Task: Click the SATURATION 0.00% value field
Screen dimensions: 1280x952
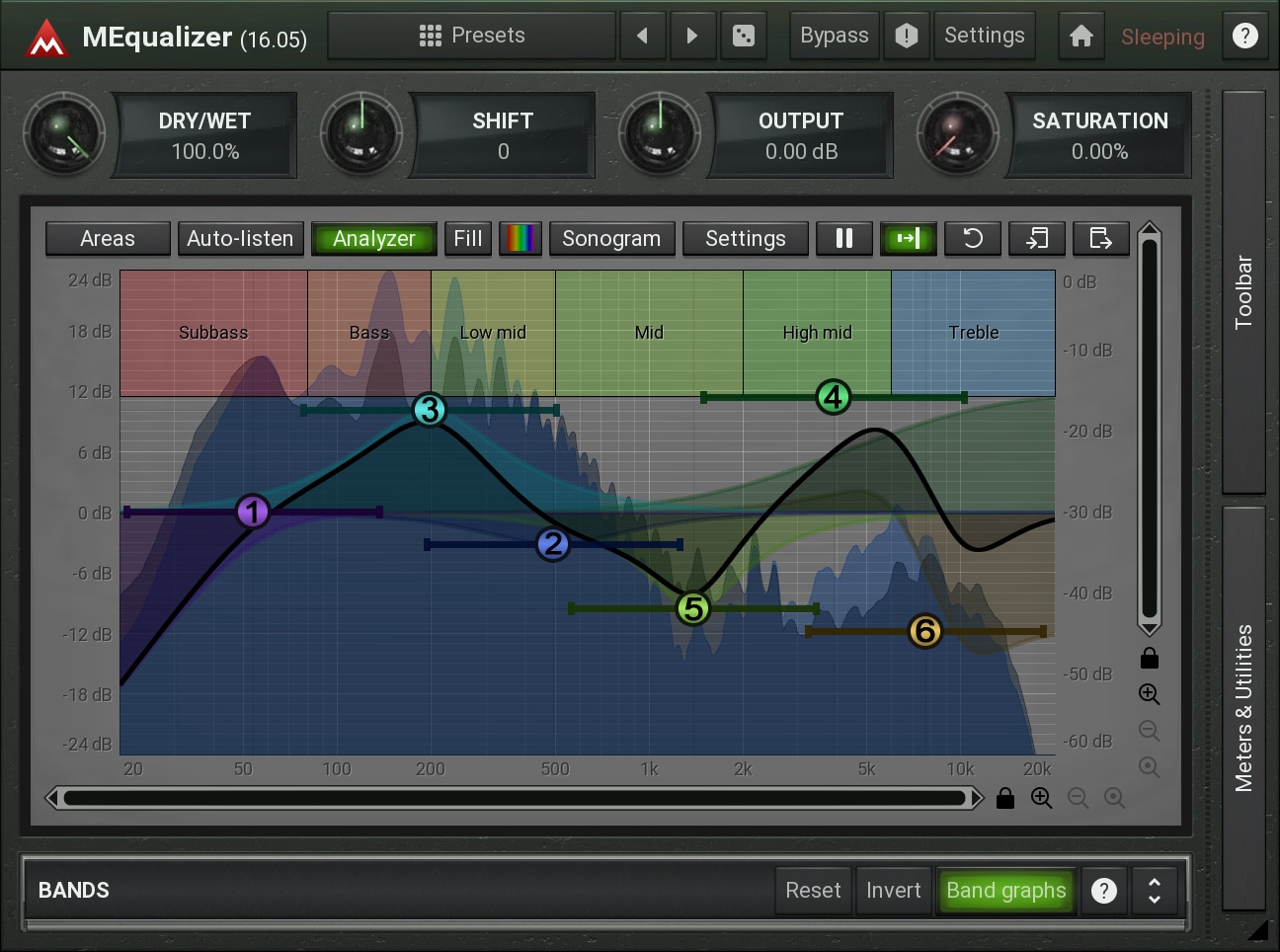Action: (1099, 135)
